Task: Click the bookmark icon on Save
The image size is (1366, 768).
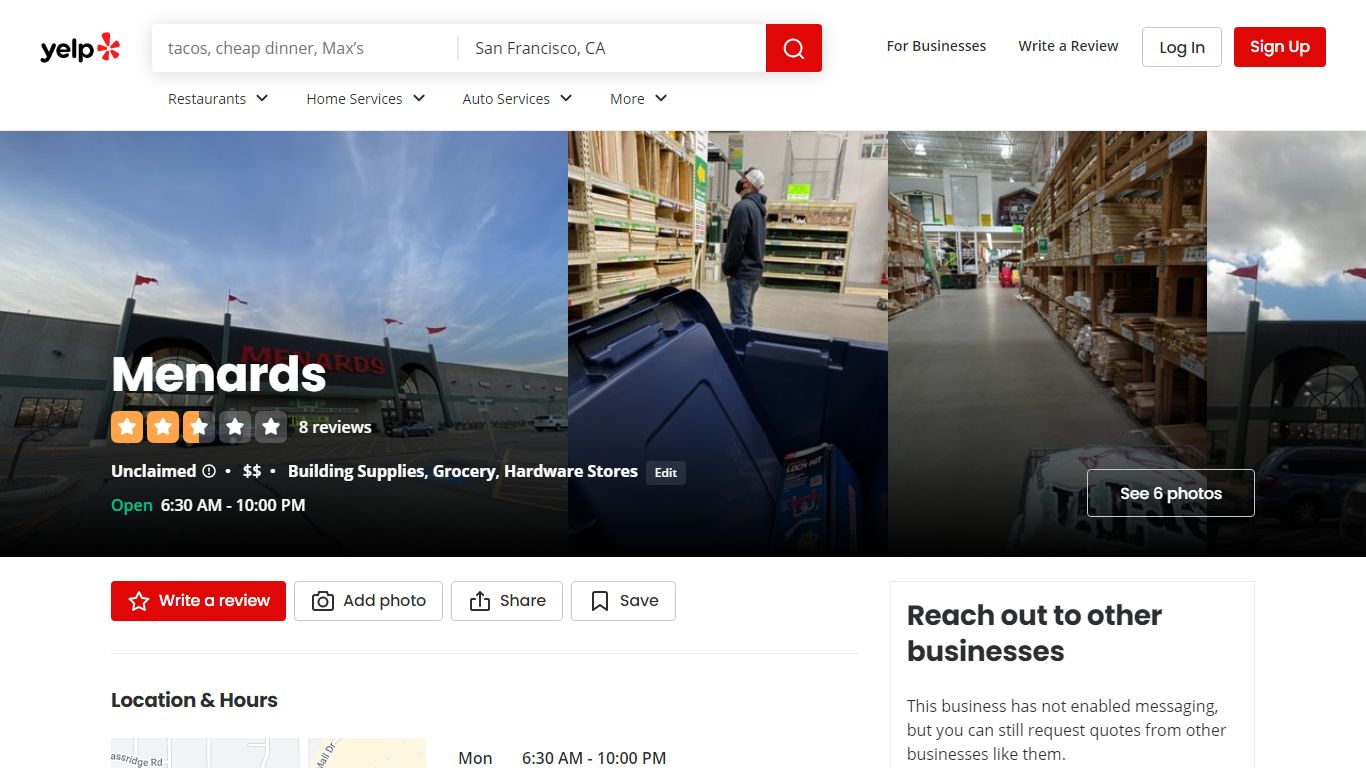Action: (x=600, y=601)
